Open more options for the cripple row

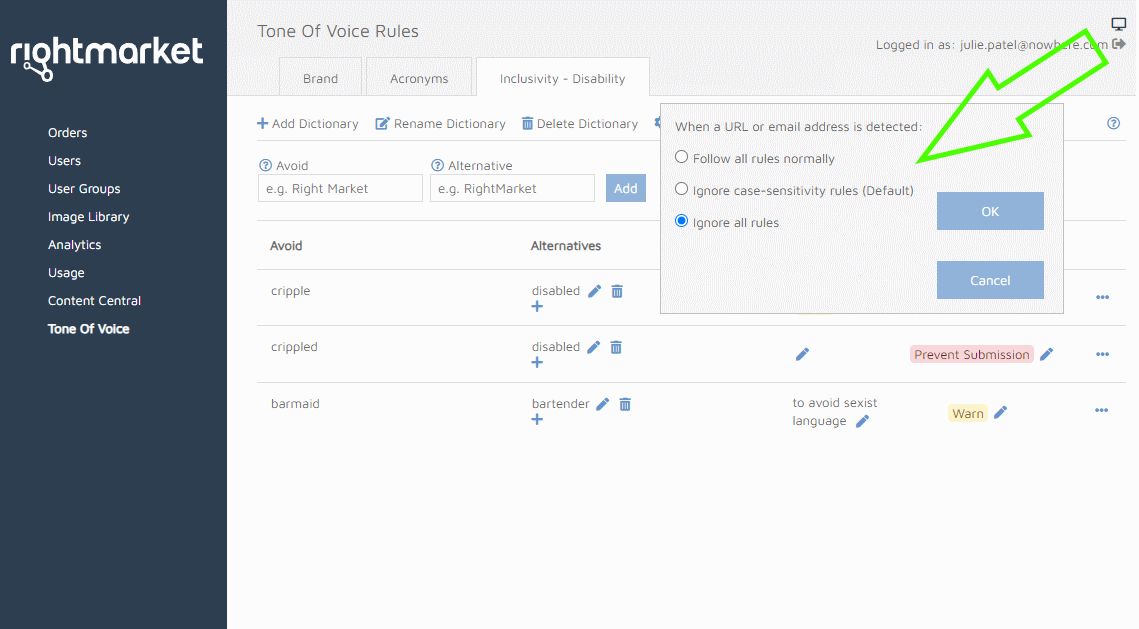click(1101, 297)
